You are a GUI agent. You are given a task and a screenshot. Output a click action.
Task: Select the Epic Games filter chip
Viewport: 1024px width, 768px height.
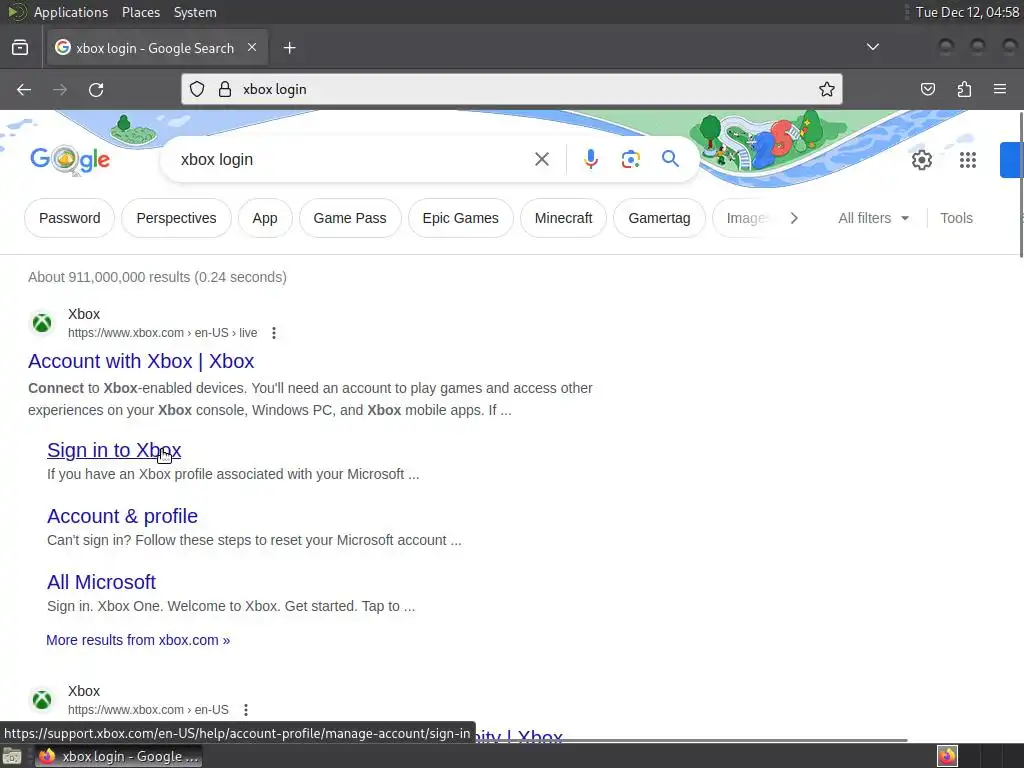[460, 218]
